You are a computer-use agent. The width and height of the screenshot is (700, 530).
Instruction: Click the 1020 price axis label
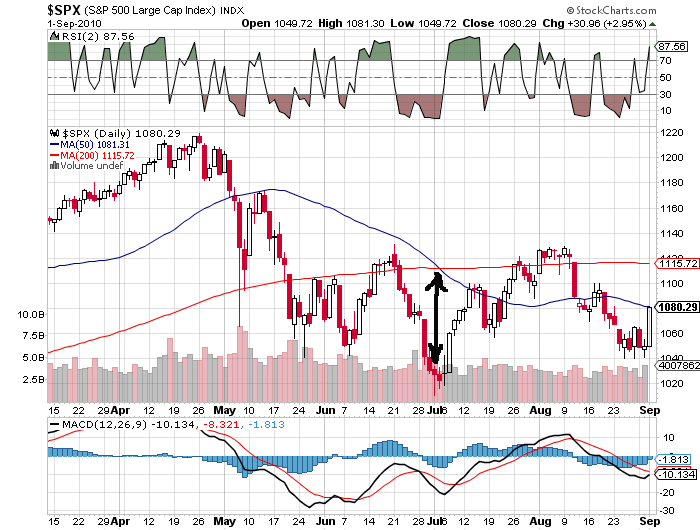click(671, 383)
